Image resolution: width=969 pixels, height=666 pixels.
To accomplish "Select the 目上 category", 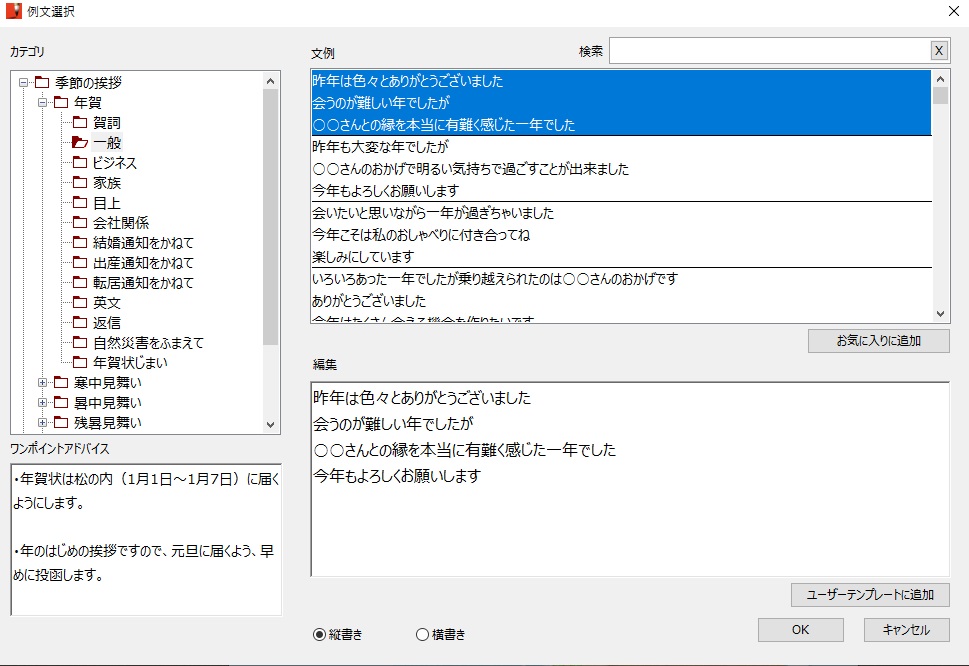I will 107,203.
